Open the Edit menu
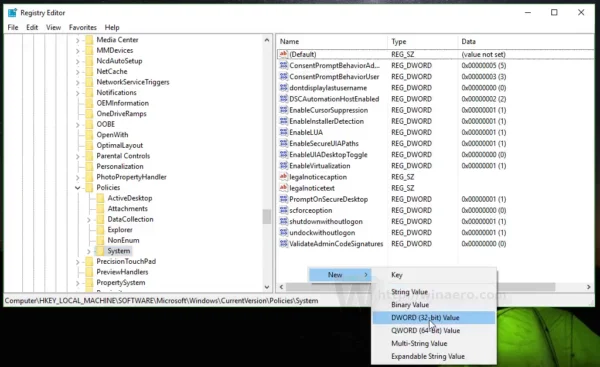Image resolution: width=600 pixels, height=367 pixels. [x=32, y=28]
